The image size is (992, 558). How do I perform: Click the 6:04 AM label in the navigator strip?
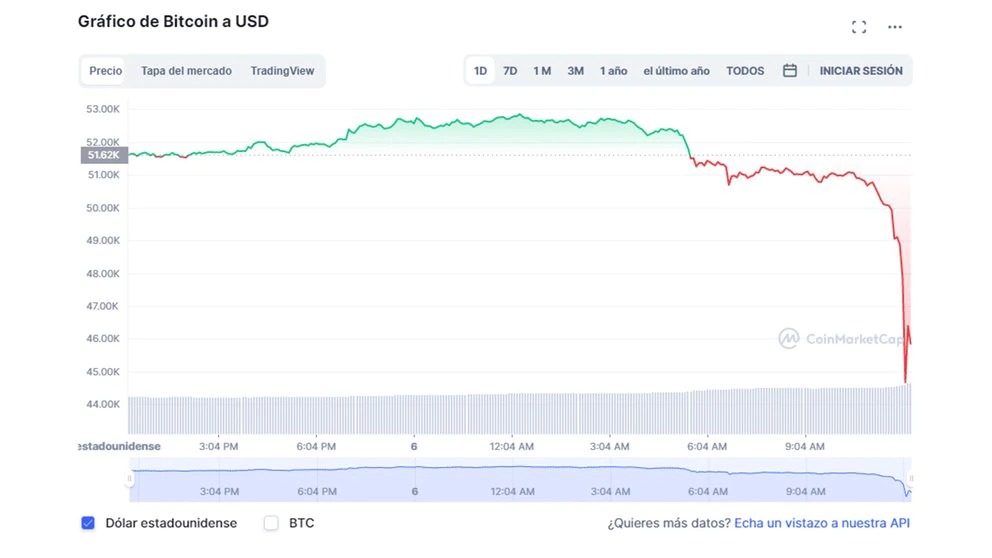[708, 491]
